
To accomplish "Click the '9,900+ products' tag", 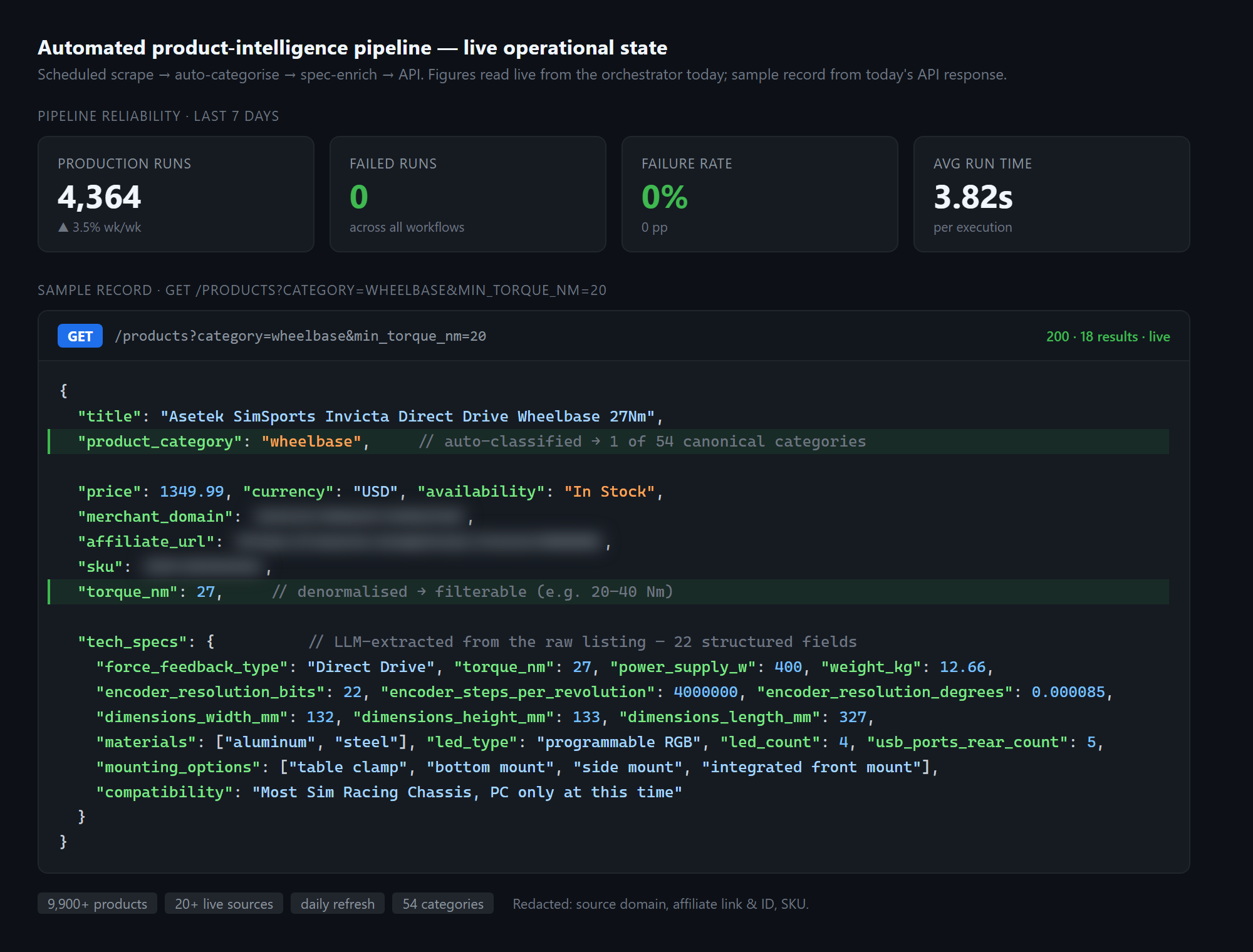I will click(x=97, y=904).
